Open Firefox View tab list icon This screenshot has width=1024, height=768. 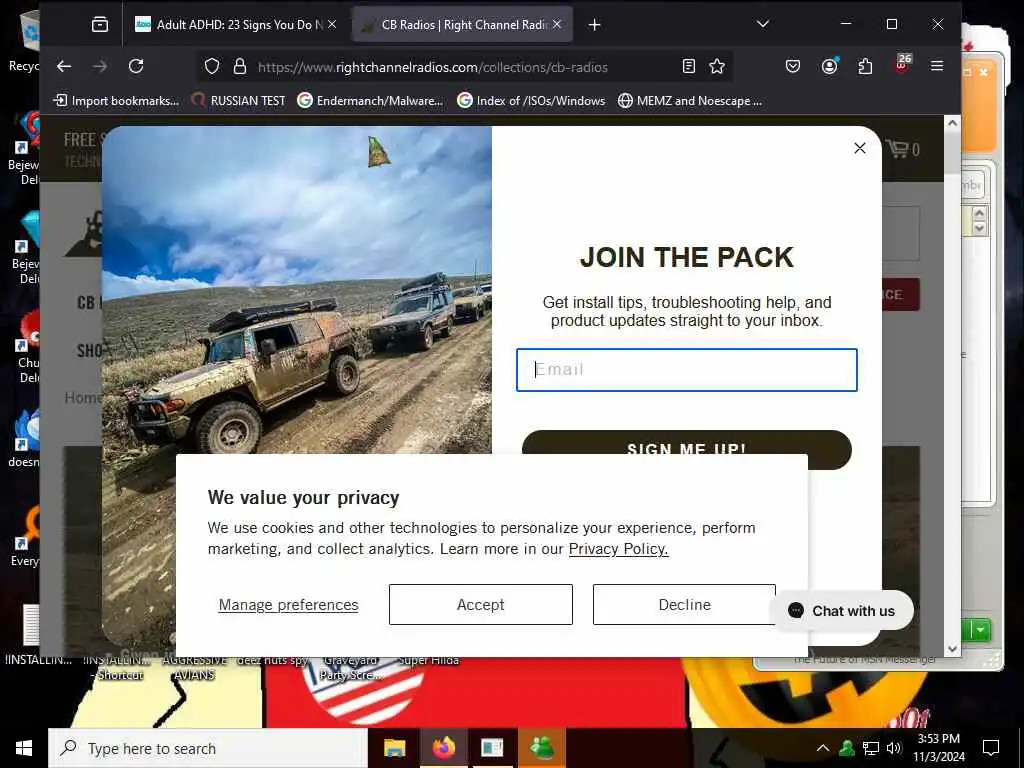pyautogui.click(x=100, y=25)
